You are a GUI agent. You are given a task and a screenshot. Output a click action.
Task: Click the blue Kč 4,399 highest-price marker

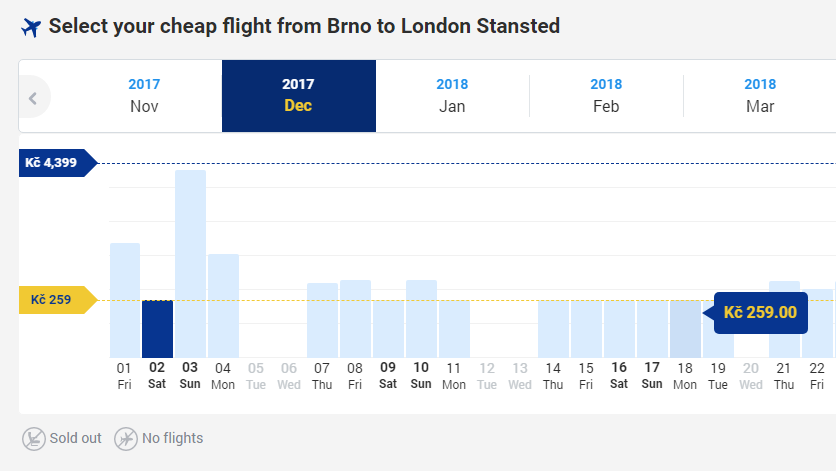pos(58,163)
